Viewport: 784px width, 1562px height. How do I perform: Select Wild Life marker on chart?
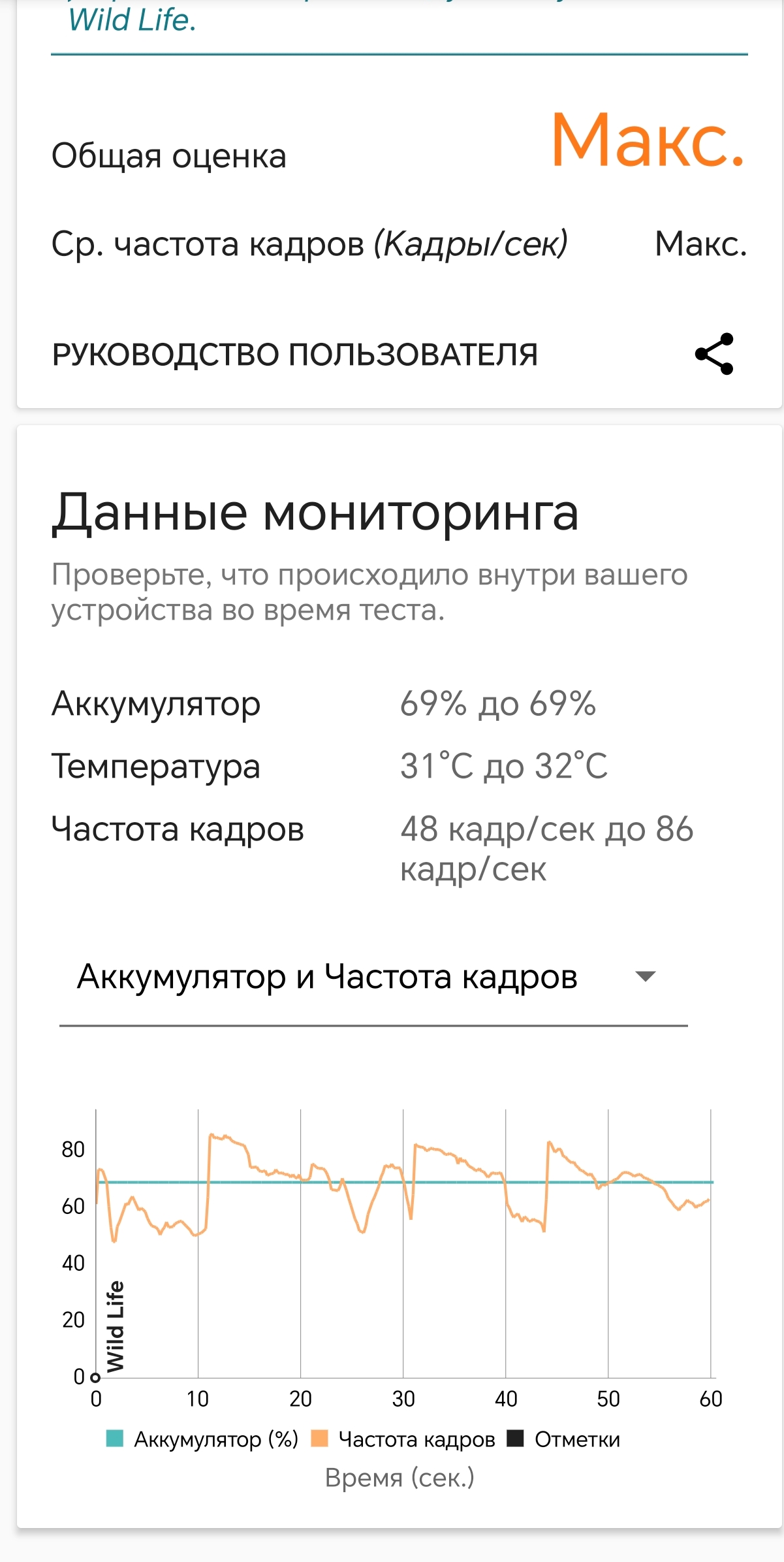tap(115, 1327)
